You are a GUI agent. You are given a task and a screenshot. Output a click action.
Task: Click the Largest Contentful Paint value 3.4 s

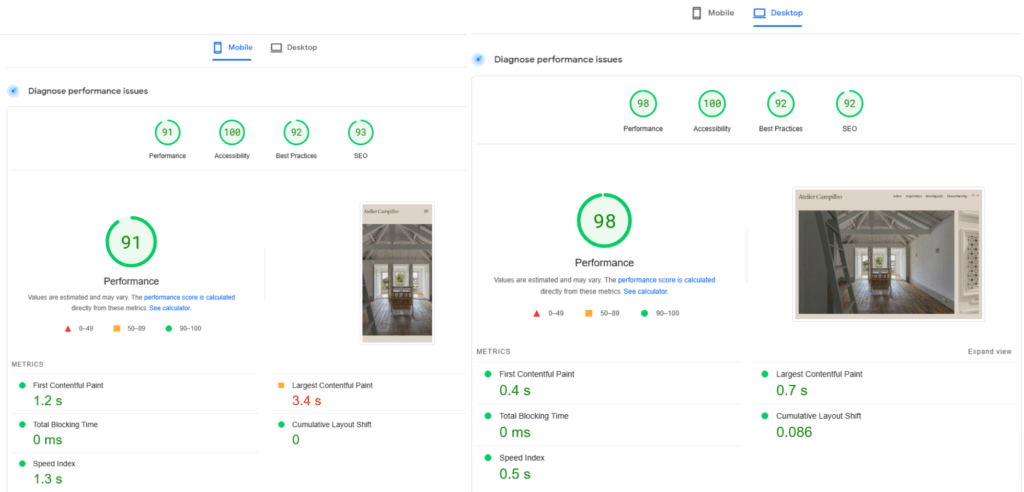306,401
